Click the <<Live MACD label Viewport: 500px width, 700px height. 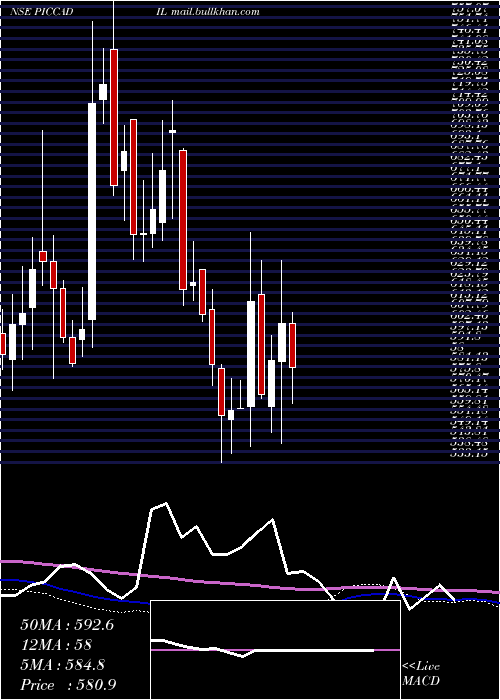click(421, 673)
